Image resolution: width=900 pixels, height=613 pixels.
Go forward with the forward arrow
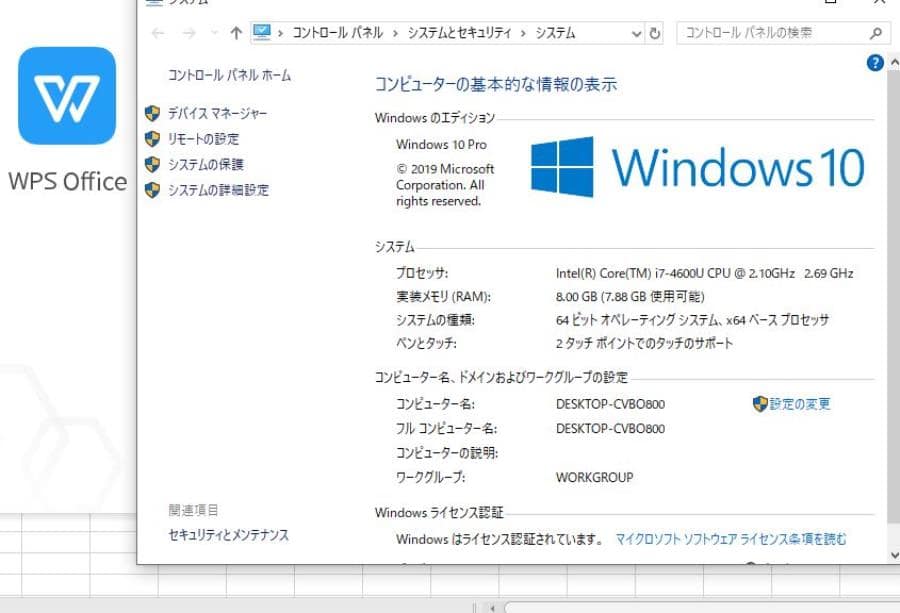tap(189, 33)
